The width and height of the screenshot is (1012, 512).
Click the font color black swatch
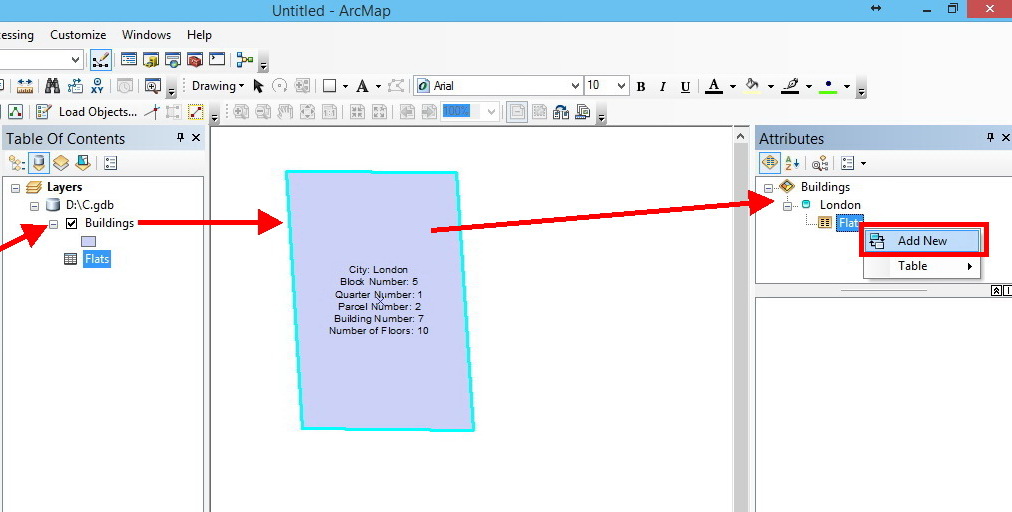(714, 87)
